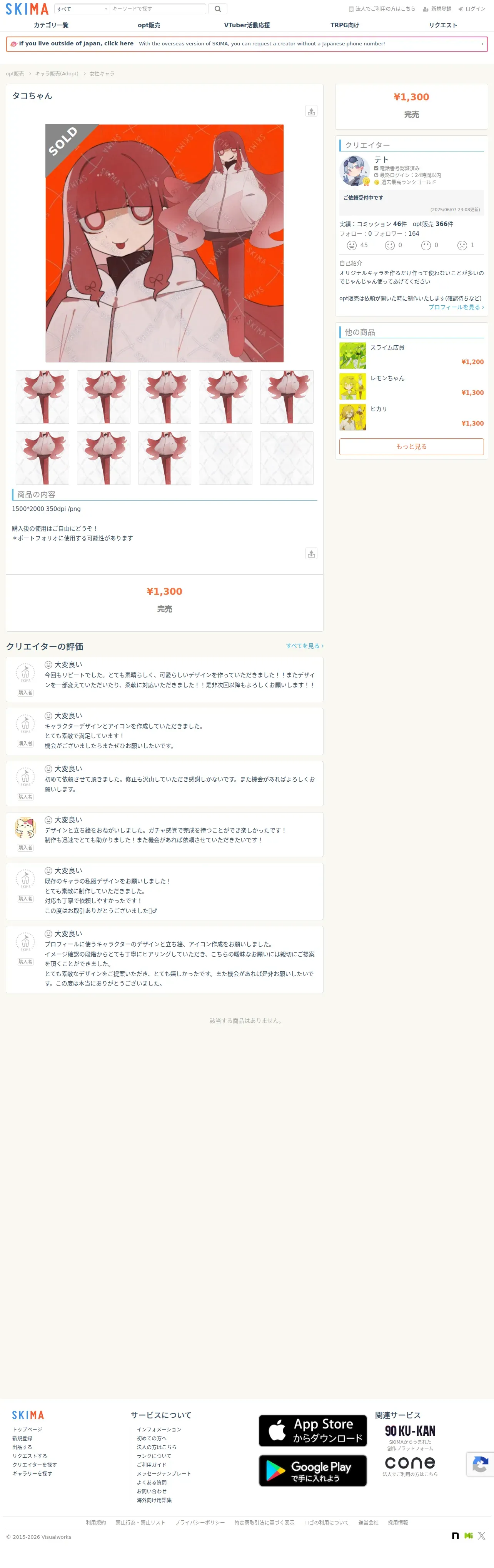Open the すべて category dropdown

[82, 9]
